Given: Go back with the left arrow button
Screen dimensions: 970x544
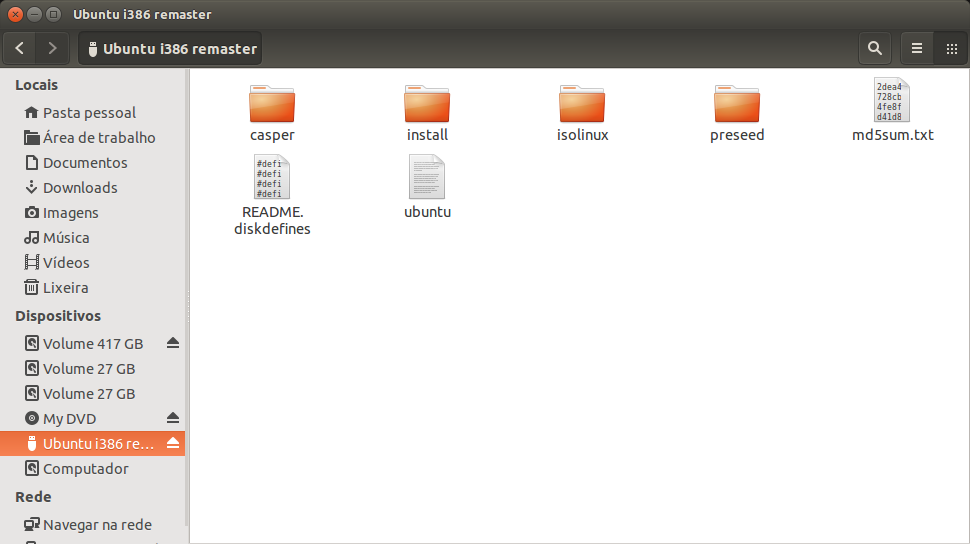Looking at the screenshot, I should pyautogui.click(x=20, y=48).
